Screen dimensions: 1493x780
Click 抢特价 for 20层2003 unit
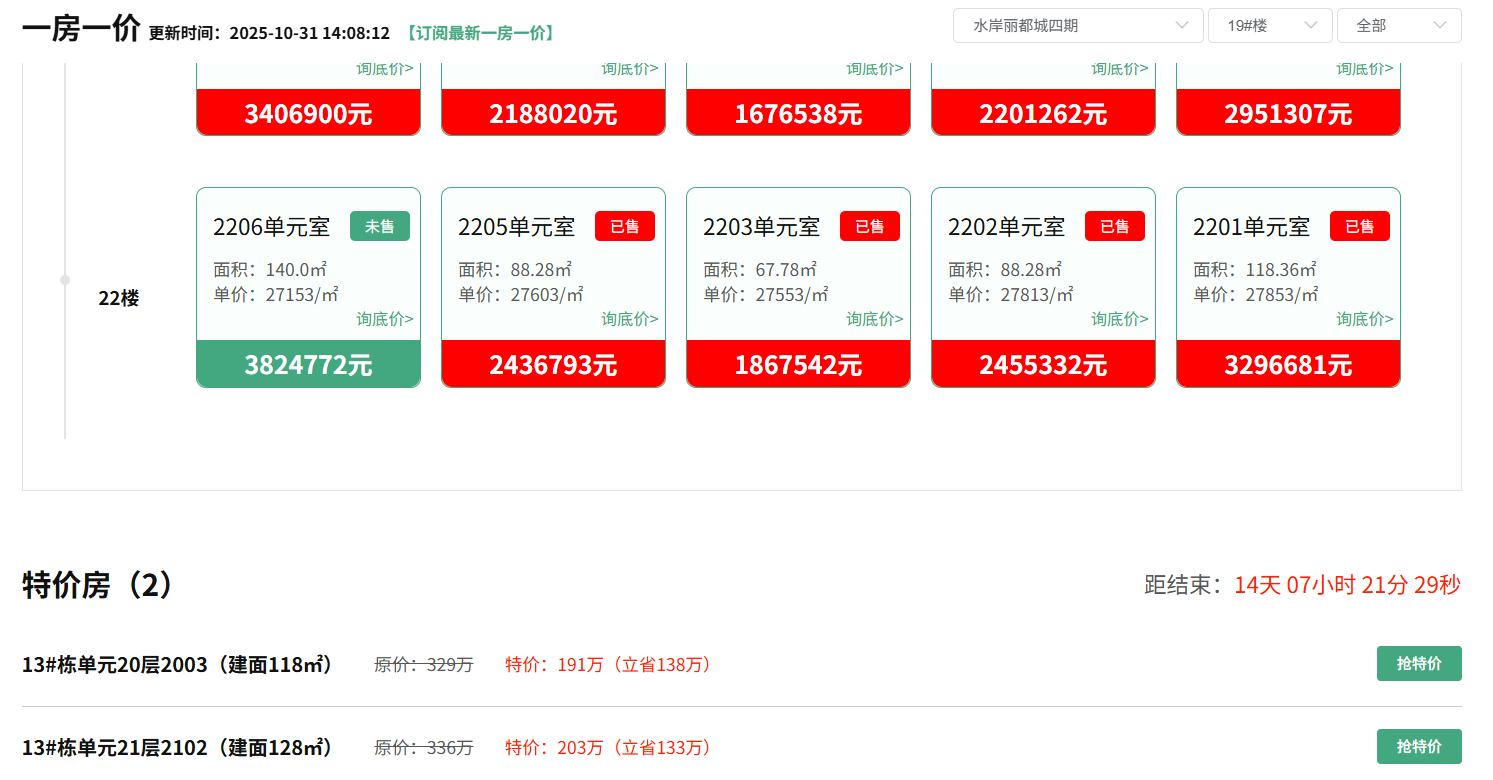pos(1418,664)
